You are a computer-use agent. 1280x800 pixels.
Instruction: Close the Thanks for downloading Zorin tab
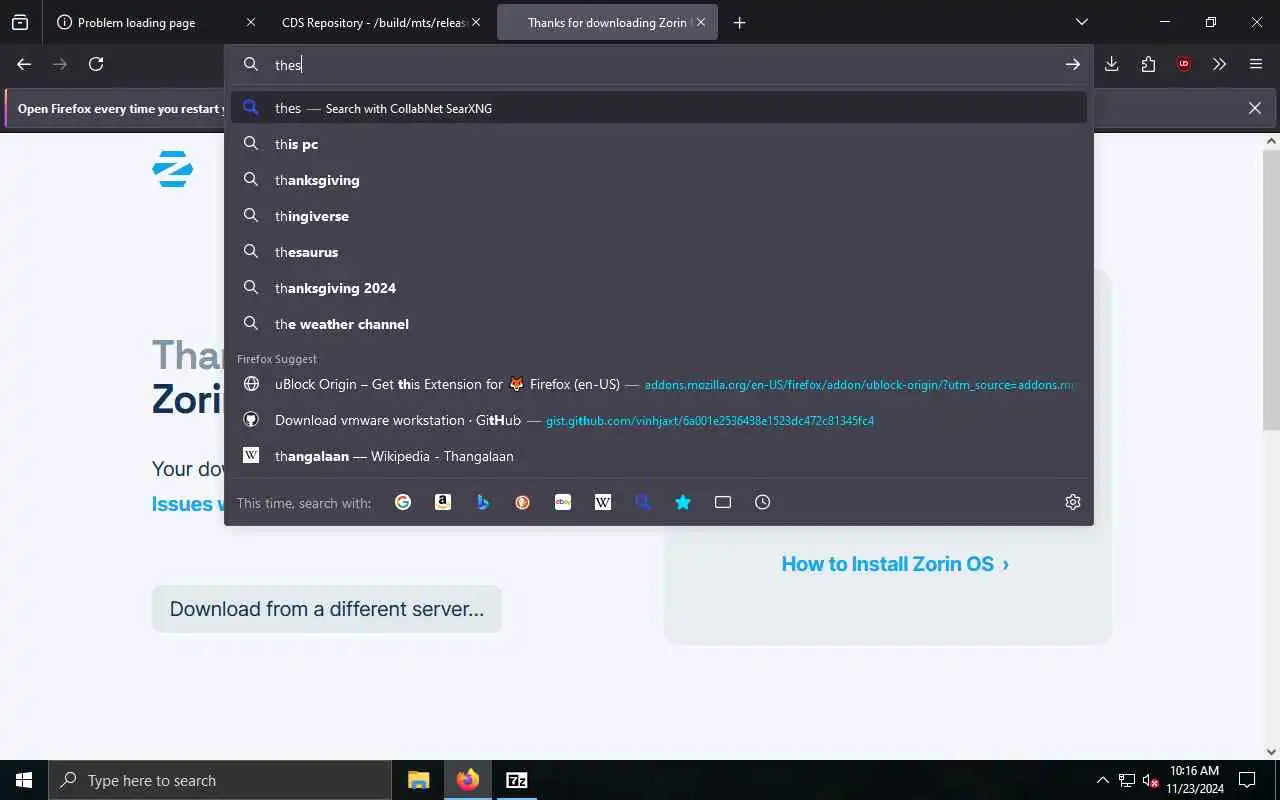(x=701, y=22)
